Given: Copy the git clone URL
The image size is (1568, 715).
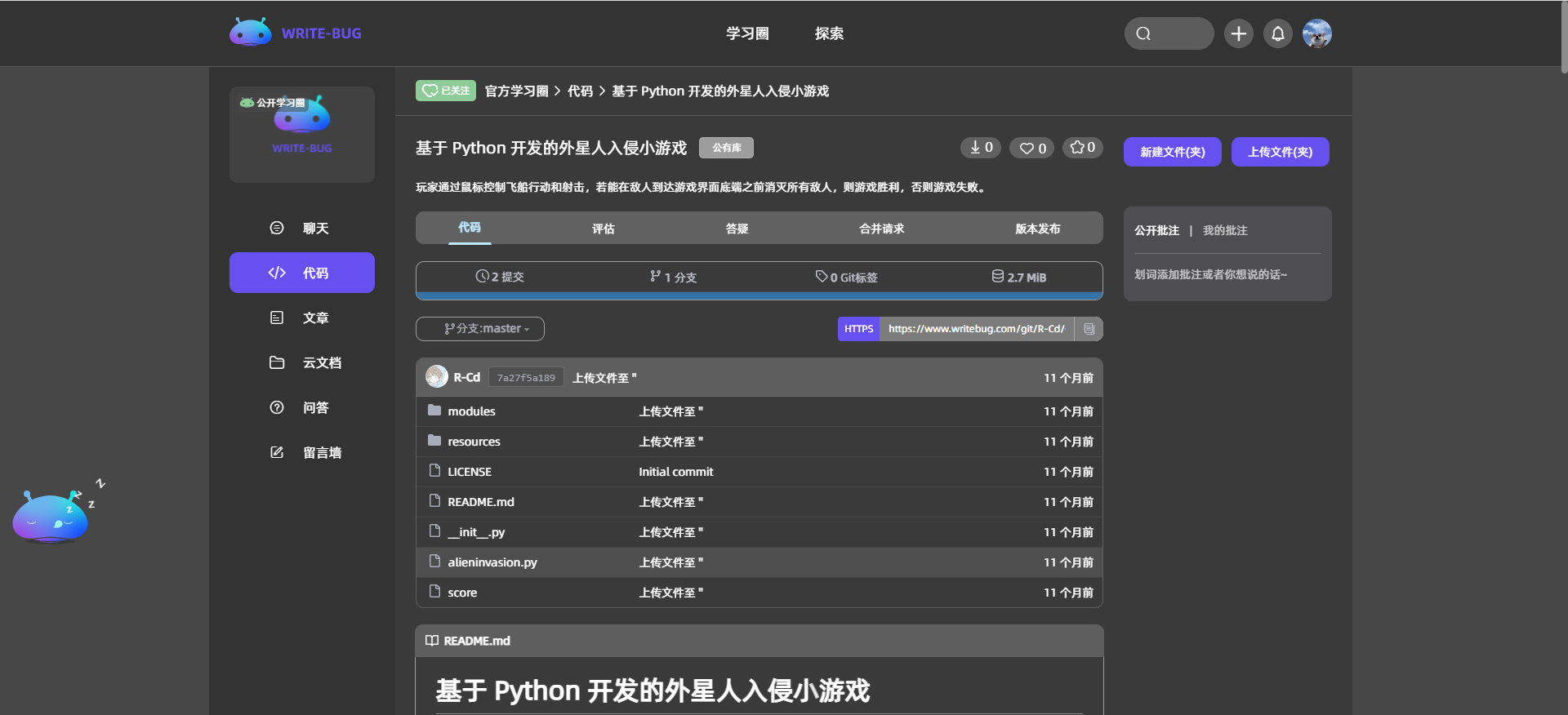Looking at the screenshot, I should 1089,329.
